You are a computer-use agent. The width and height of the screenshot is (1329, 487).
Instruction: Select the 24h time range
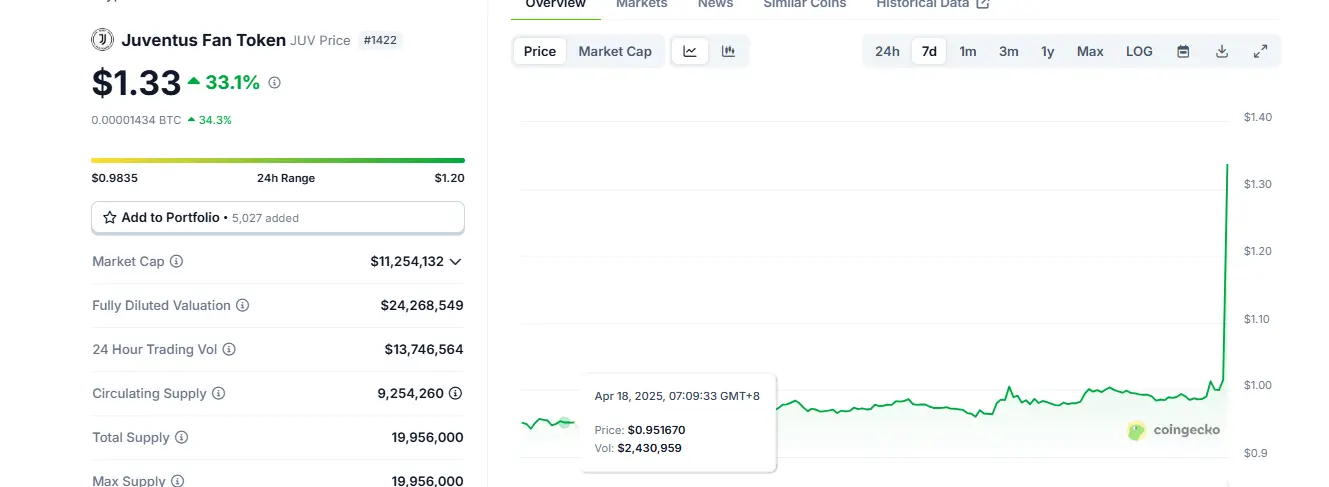point(887,51)
